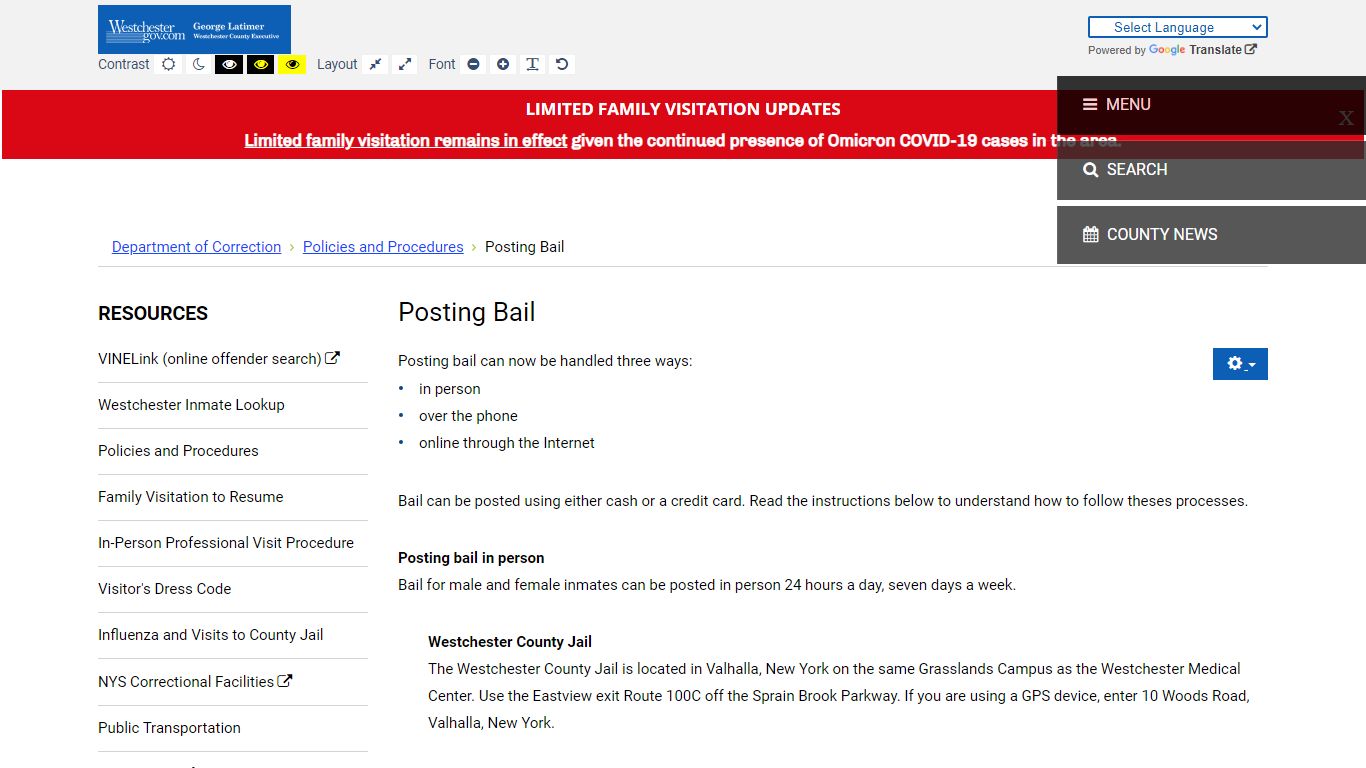Open Influenza and Visits to County Jail
Image resolution: width=1366 pixels, height=768 pixels.
tap(210, 635)
